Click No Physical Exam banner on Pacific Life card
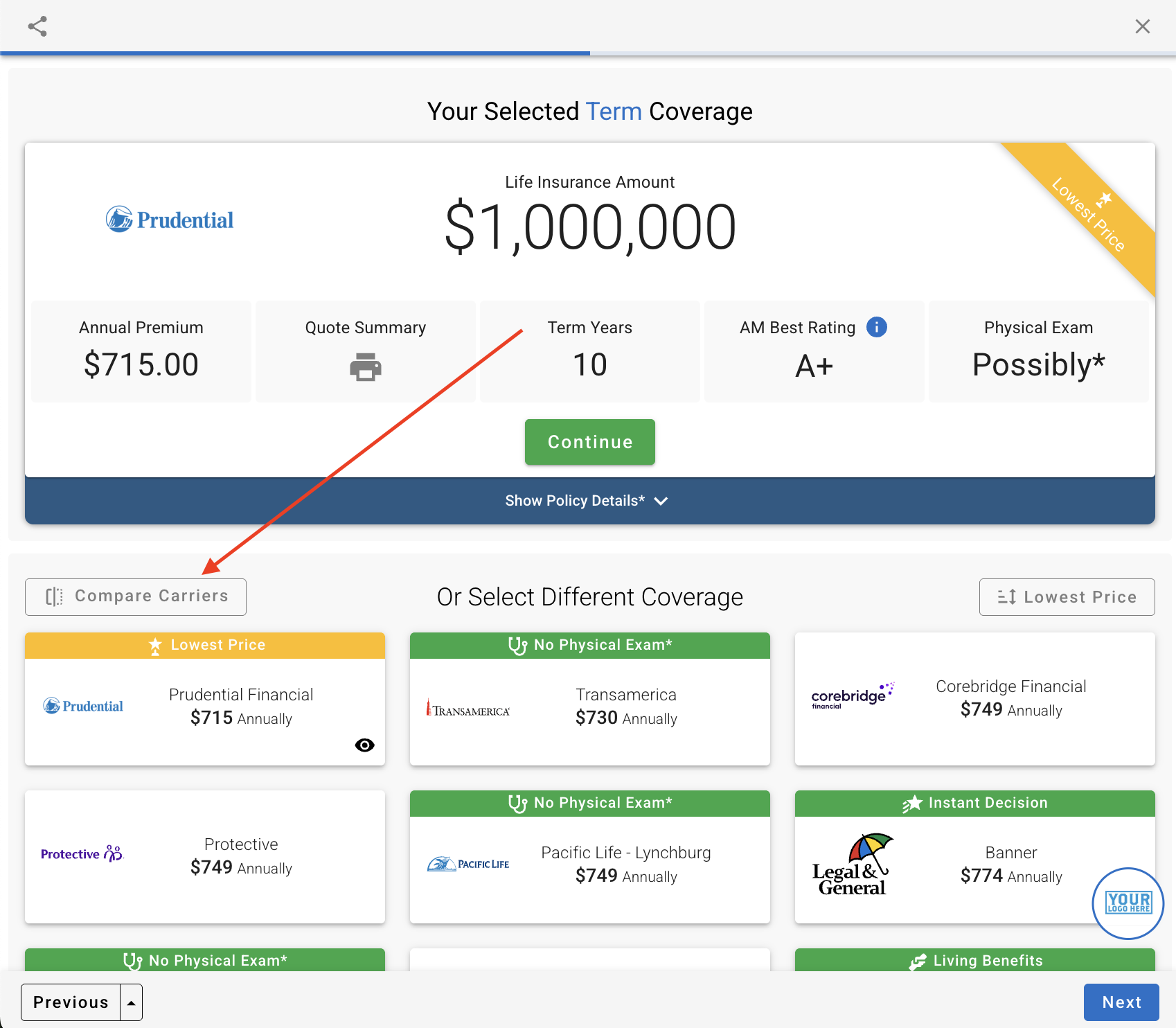Viewport: 1176px width, 1028px height. click(590, 803)
